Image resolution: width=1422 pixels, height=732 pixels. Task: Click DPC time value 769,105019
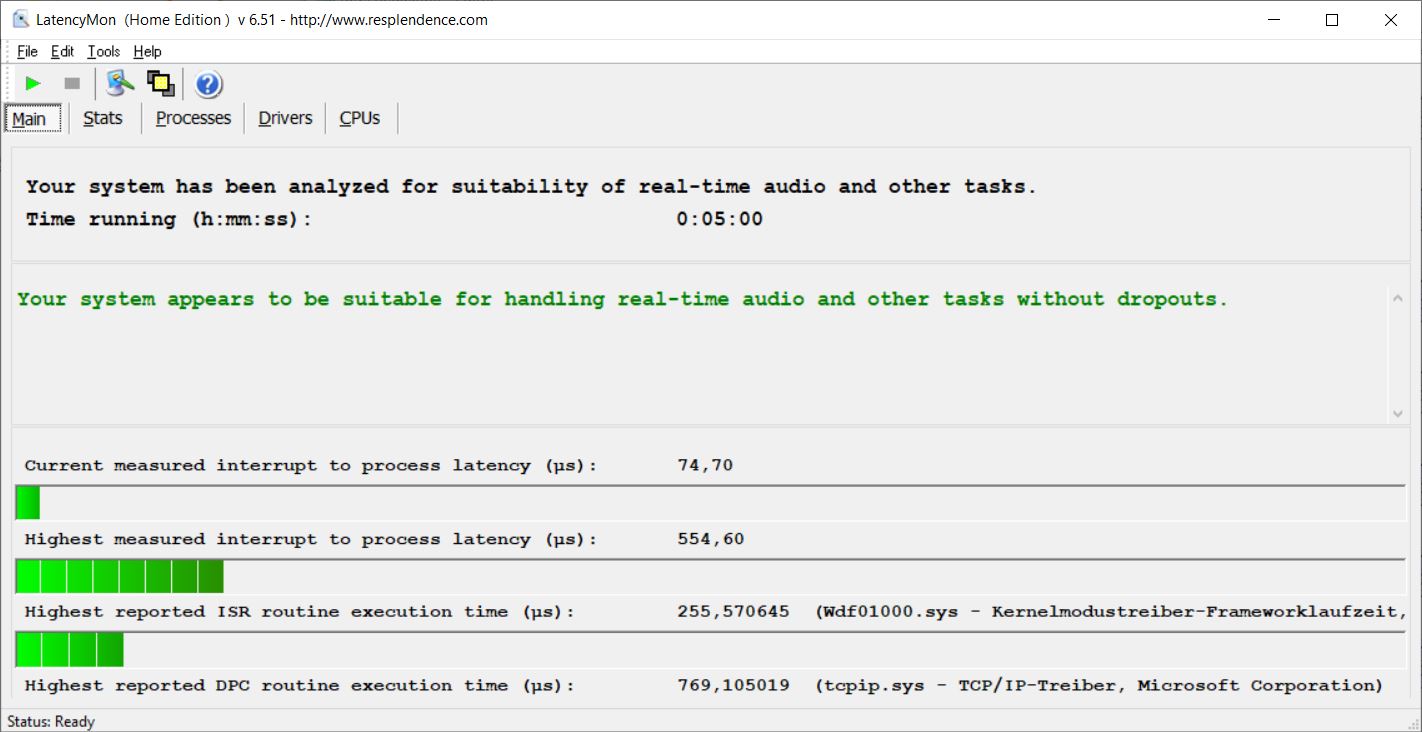coord(733,685)
